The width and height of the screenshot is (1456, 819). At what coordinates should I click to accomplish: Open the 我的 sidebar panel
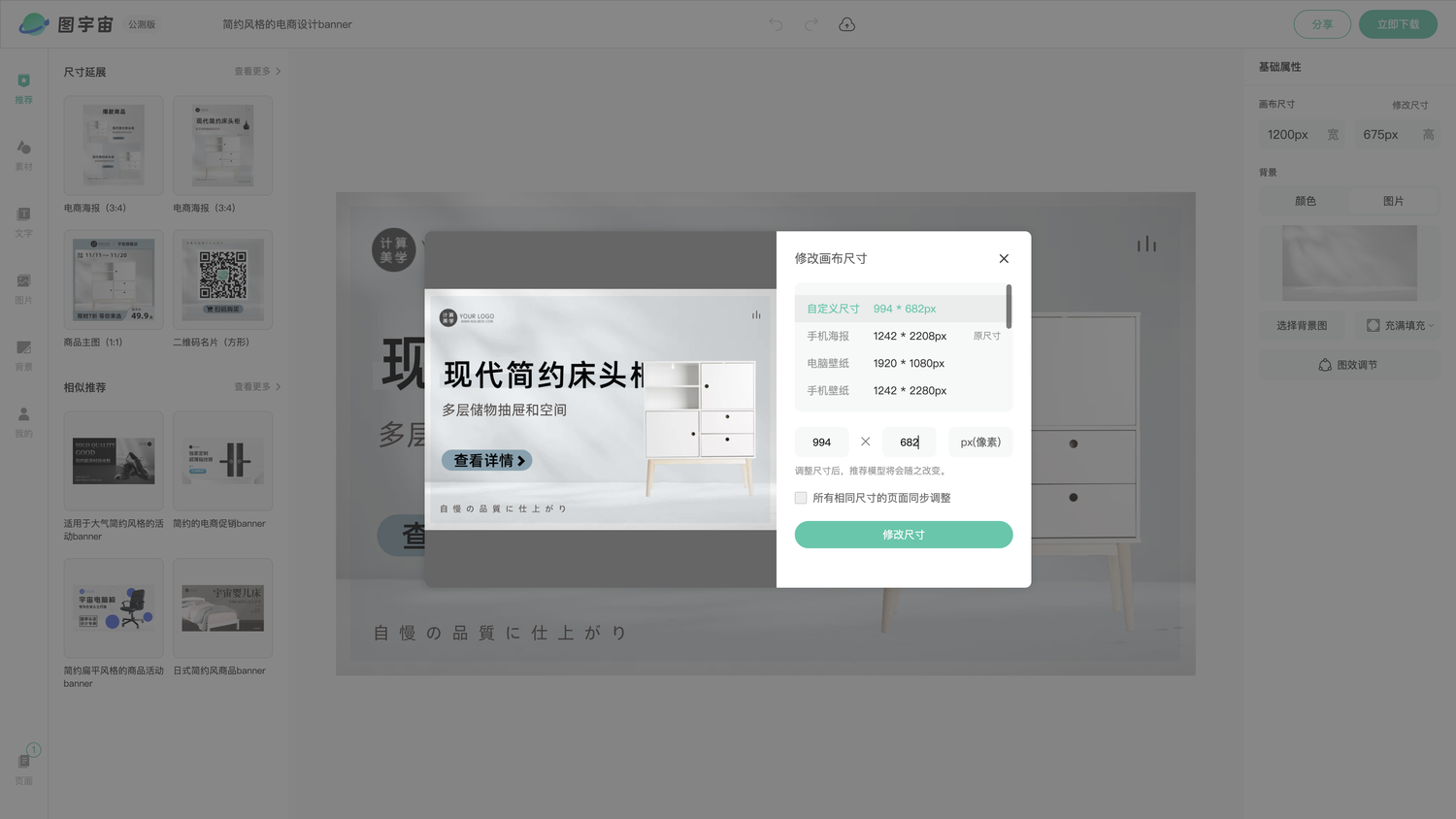[23, 421]
